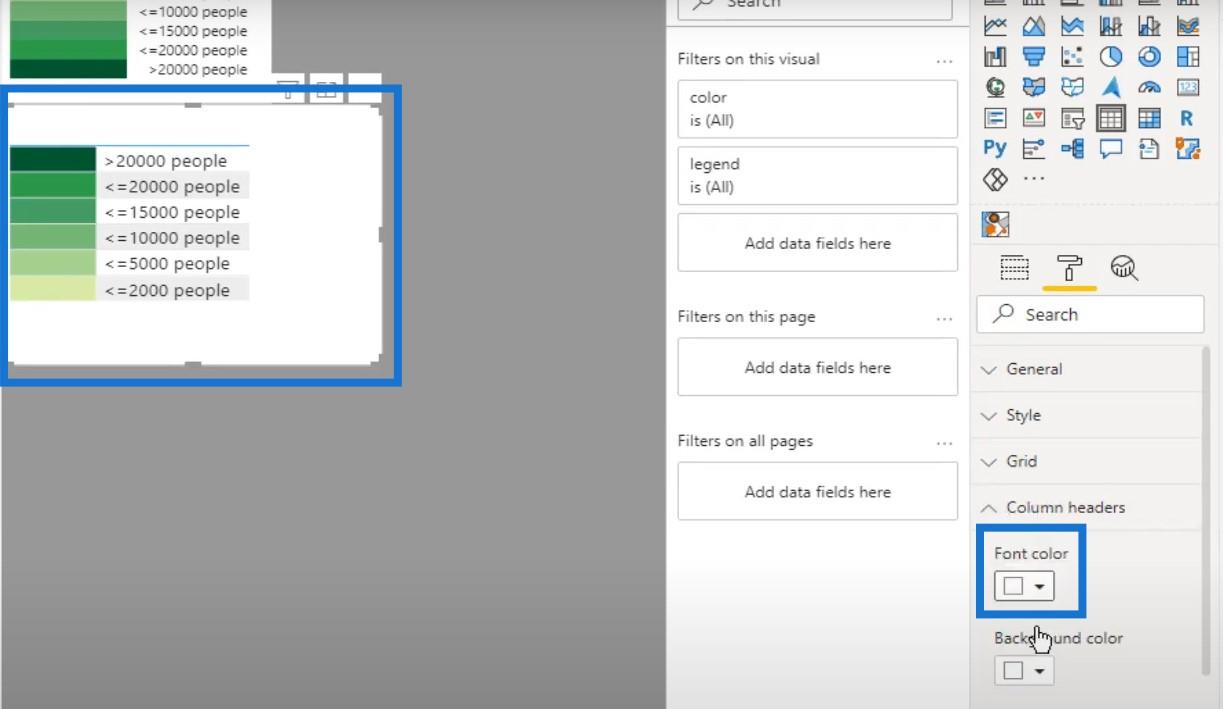The width and height of the screenshot is (1223, 709).
Task: Select the Shape map visualization
Action: click(x=1072, y=87)
